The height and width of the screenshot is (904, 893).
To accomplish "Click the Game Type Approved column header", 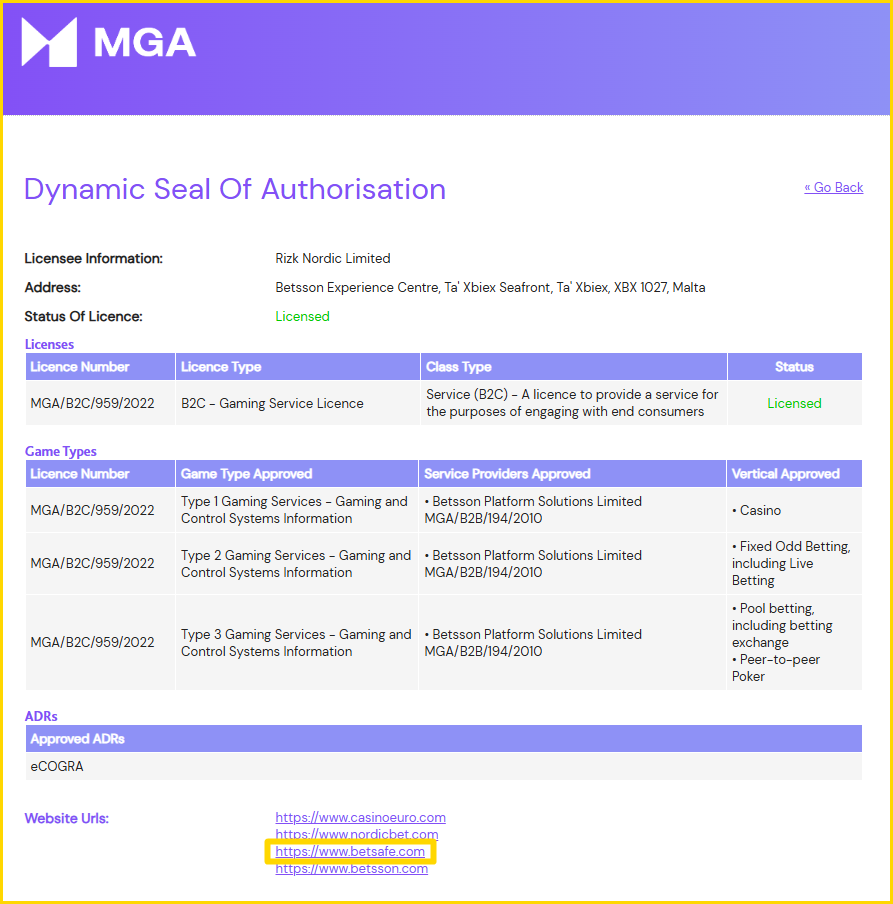I will point(296,474).
